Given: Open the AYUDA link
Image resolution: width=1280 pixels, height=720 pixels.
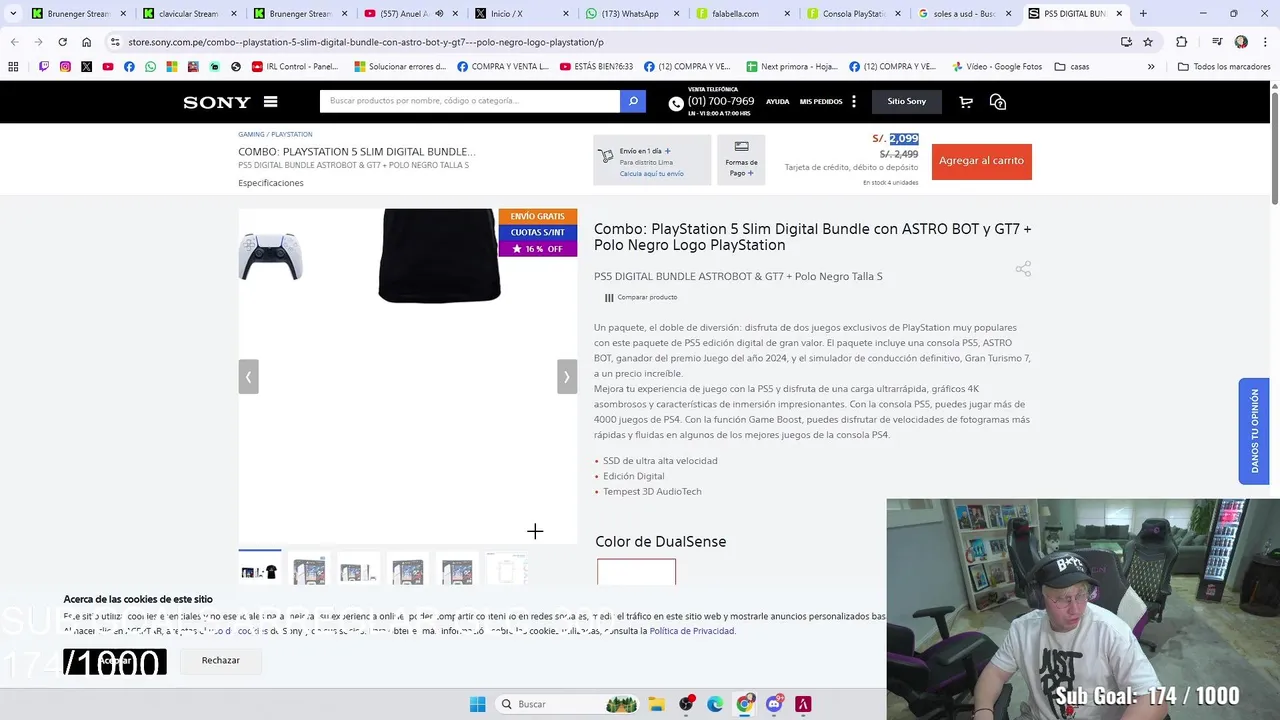Looking at the screenshot, I should [x=777, y=102].
